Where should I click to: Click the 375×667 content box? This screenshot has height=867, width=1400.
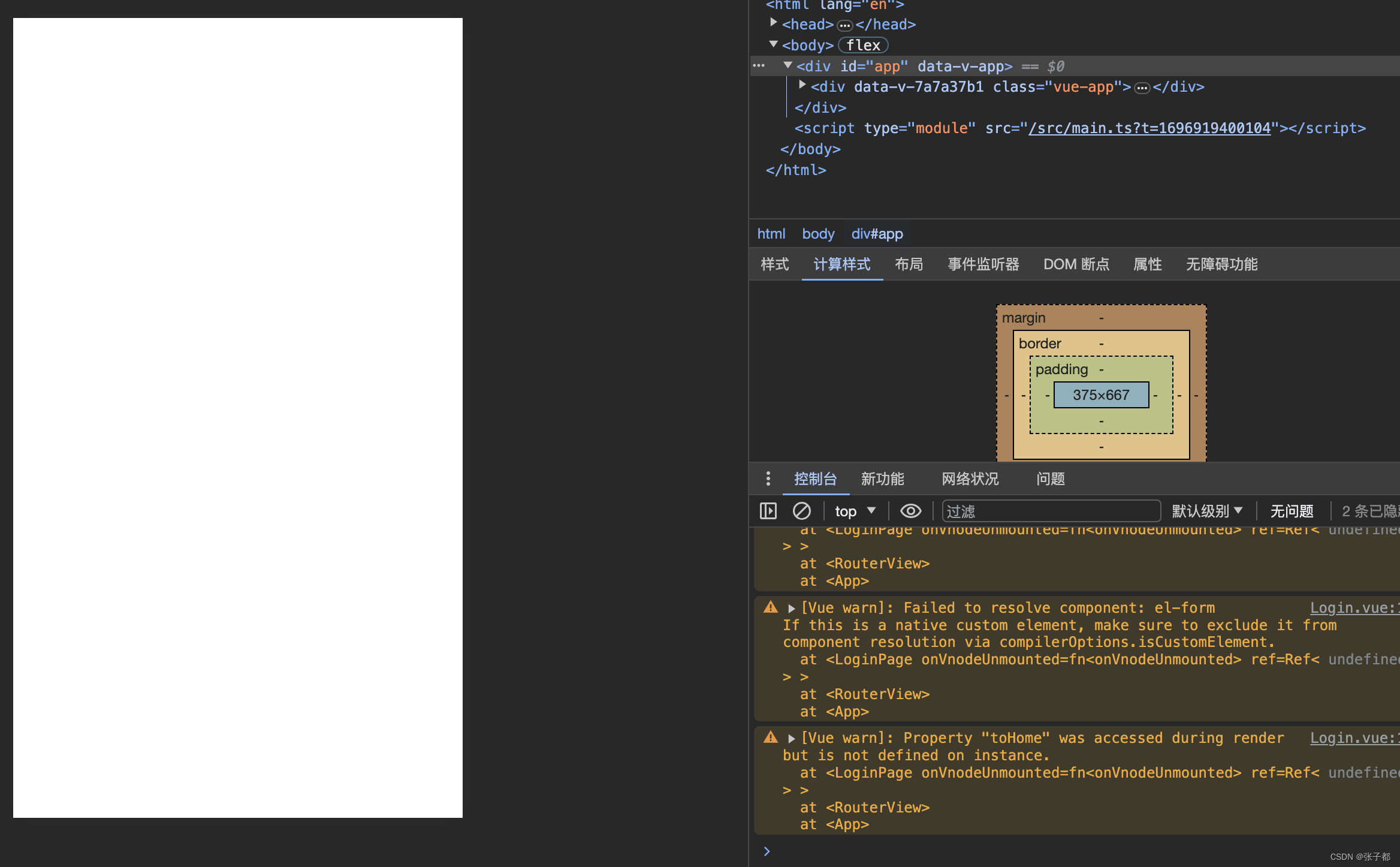coord(1101,395)
